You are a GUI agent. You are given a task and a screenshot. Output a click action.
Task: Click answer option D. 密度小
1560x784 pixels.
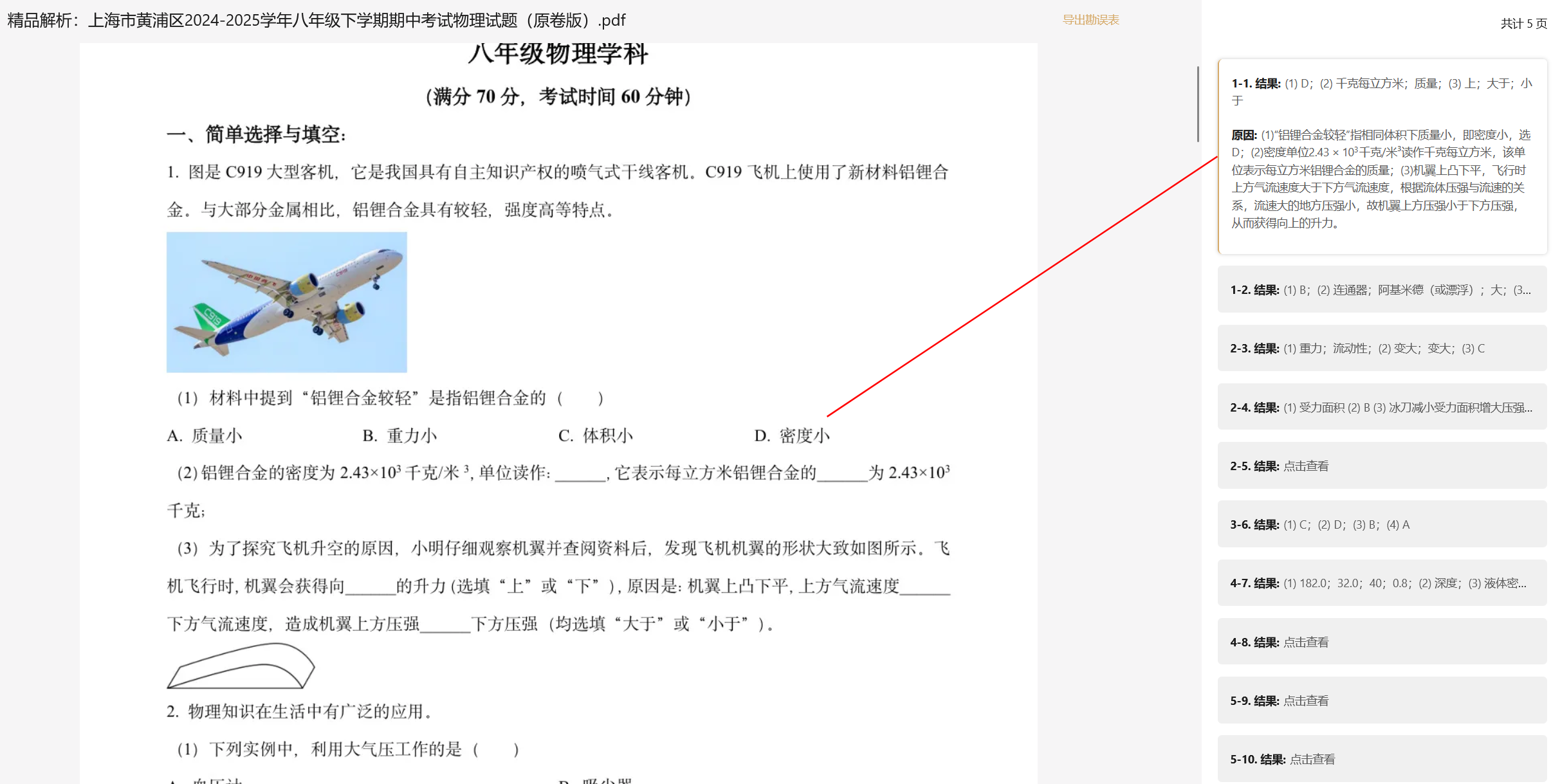pyautogui.click(x=791, y=436)
